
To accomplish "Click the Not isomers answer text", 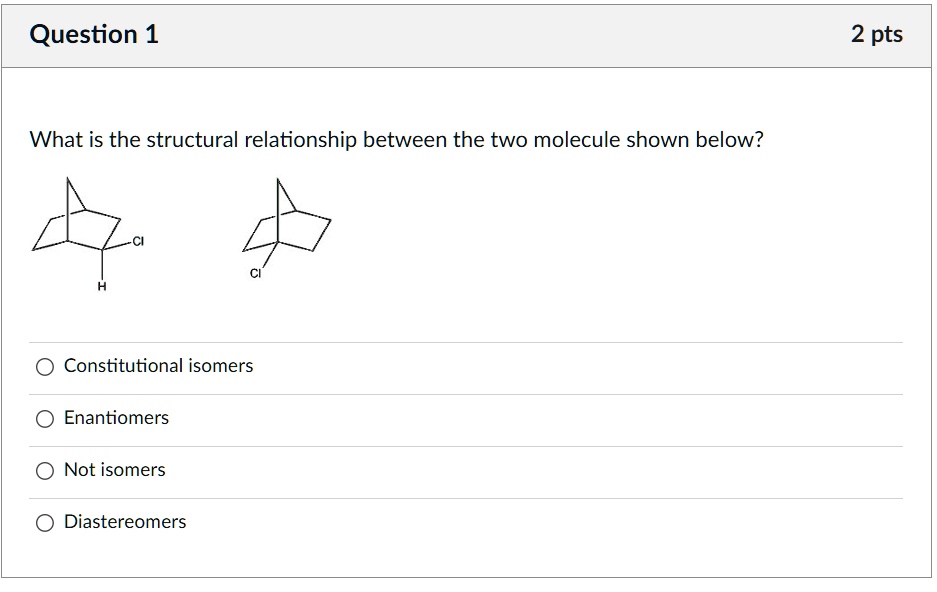I will point(114,470).
